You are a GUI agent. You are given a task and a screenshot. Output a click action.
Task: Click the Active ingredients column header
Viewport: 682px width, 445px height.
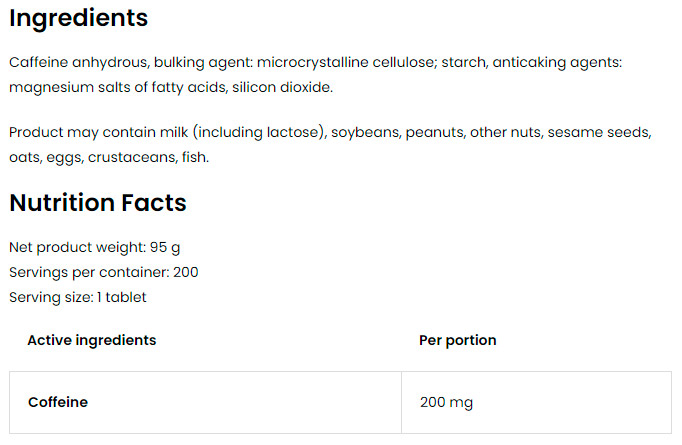(92, 340)
